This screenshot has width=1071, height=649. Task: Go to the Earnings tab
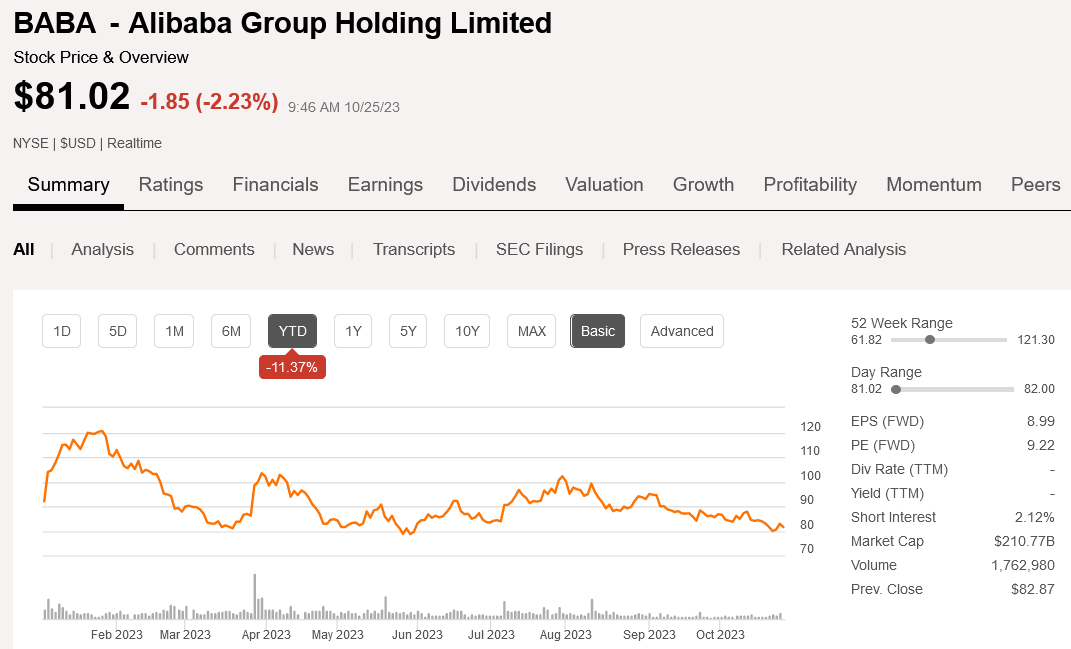tap(385, 184)
